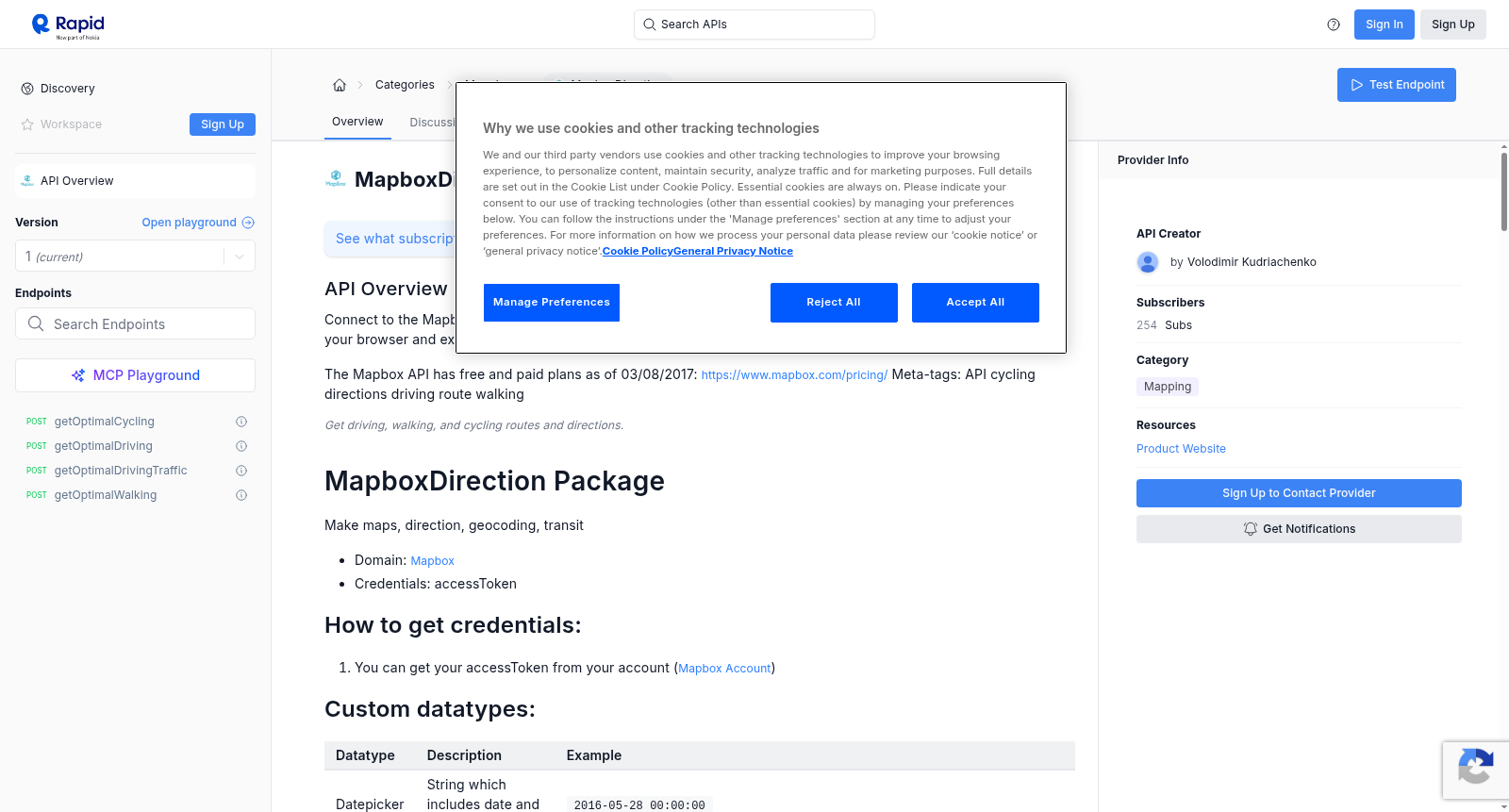Screen dimensions: 1509x812
Task: Click the example value '2016-05-28 00:00:00'
Action: coord(639,805)
